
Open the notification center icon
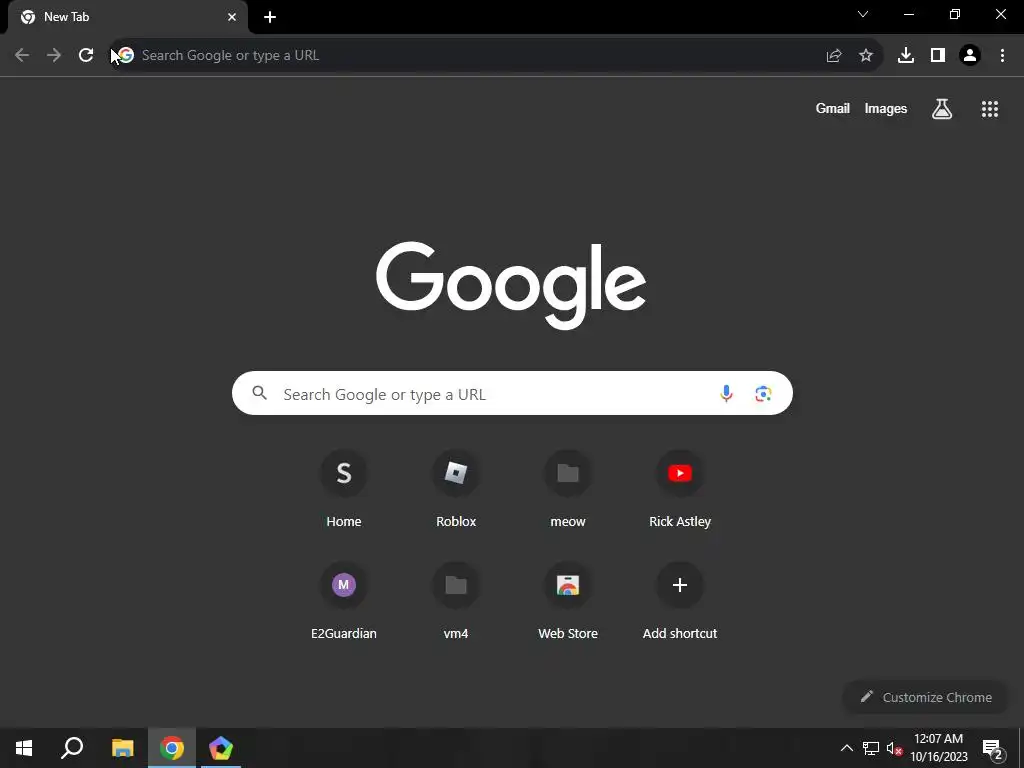pyautogui.click(x=992, y=749)
